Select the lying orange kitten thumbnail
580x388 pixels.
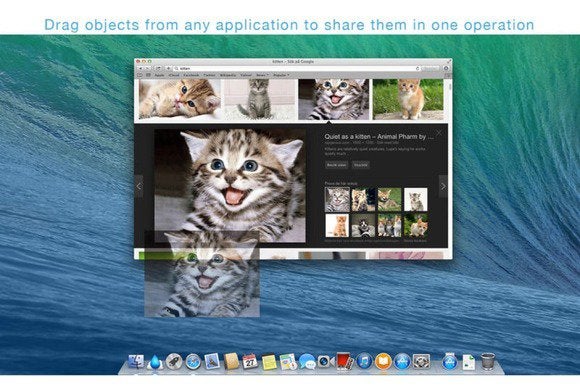(x=179, y=98)
